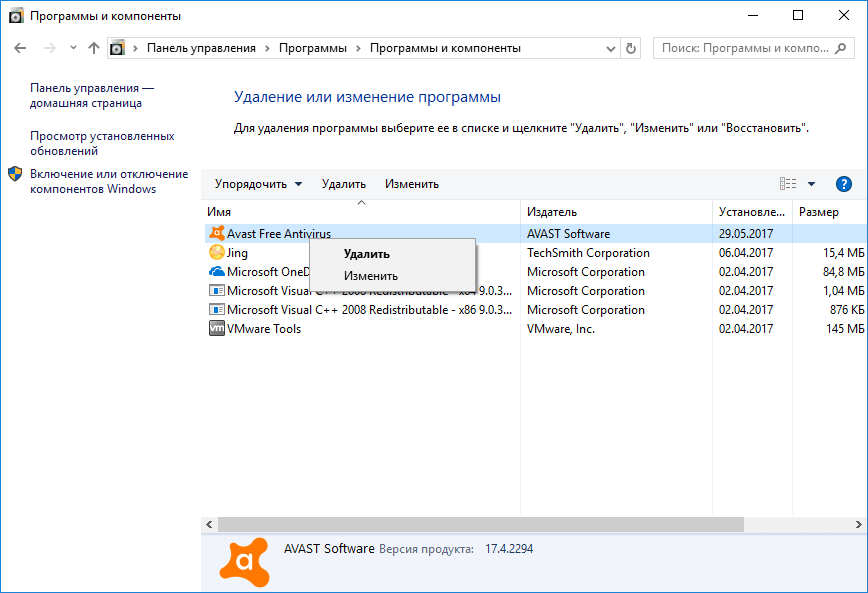Click the x64 Visual C++ 2008 installer icon

(x=216, y=291)
